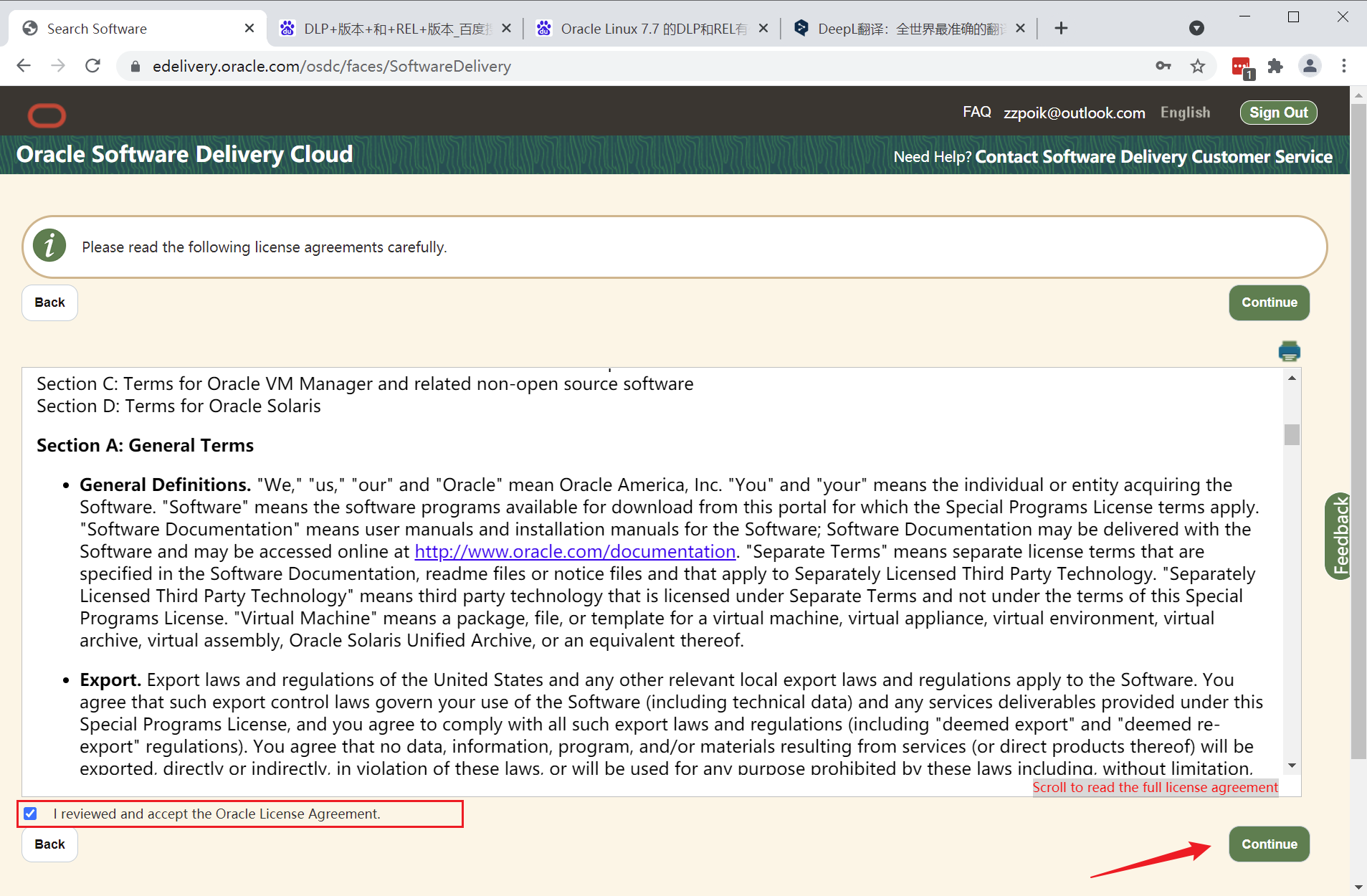Click the browser forward arrow
Screen dimensions: 1367x896
(x=58, y=65)
